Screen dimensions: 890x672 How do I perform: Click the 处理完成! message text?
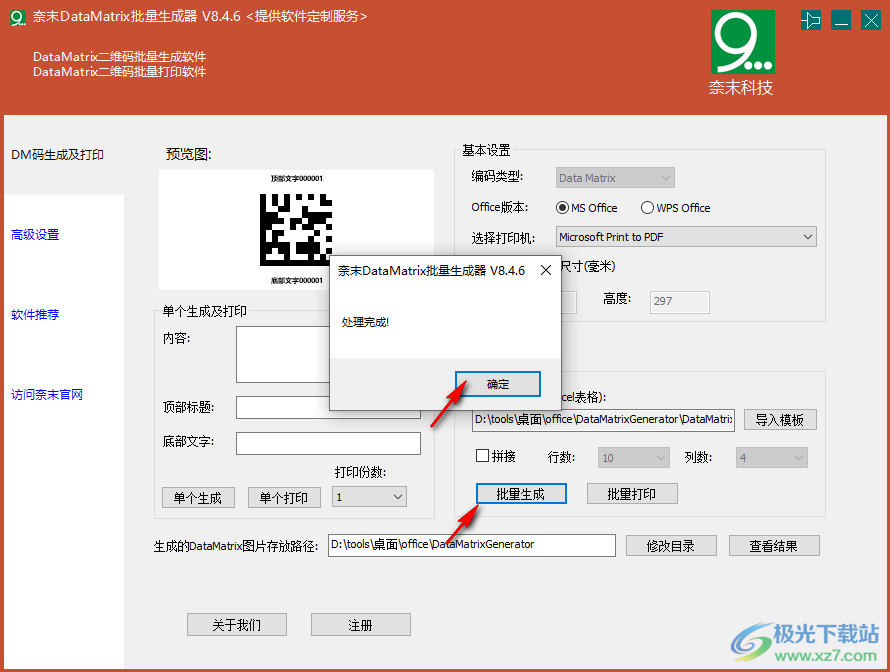click(x=365, y=322)
